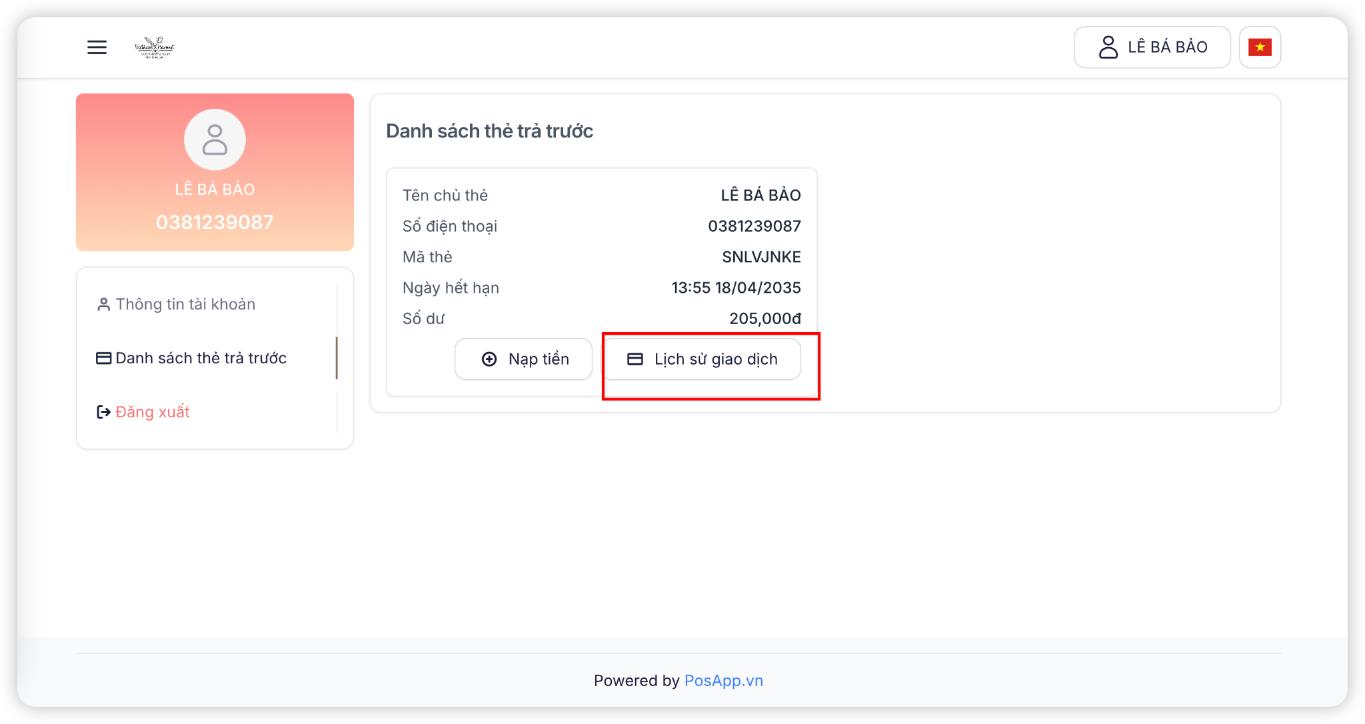Click the brand logo in header
The height and width of the screenshot is (724, 1365).
(154, 47)
